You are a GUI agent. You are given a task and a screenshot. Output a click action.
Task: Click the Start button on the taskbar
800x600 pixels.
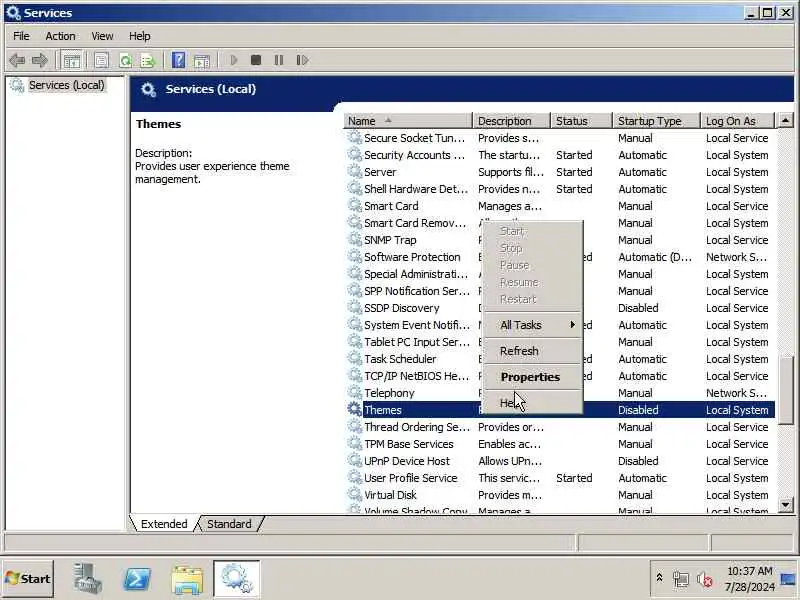pyautogui.click(x=28, y=579)
